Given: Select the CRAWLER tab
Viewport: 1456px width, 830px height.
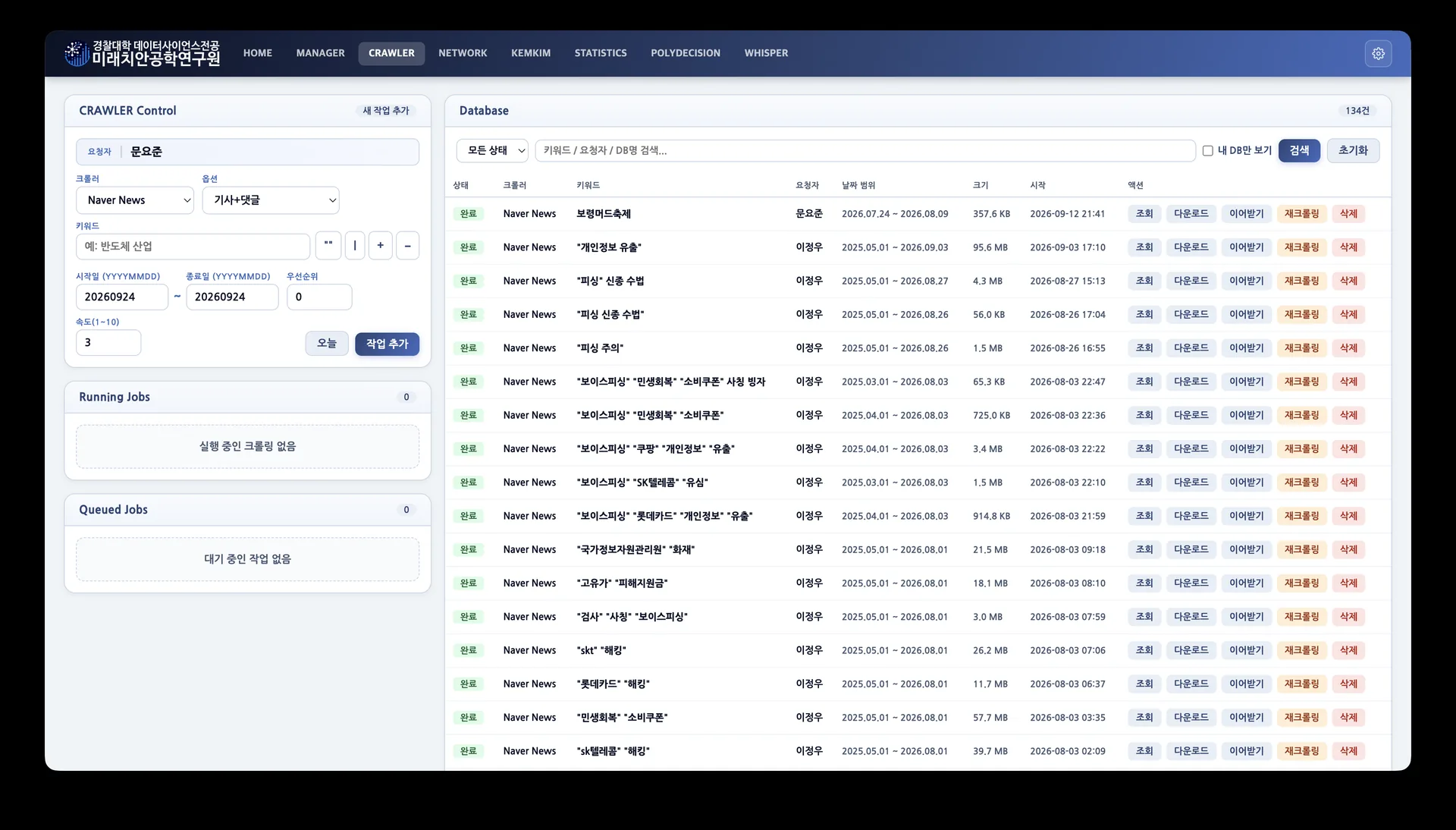Looking at the screenshot, I should (x=391, y=53).
